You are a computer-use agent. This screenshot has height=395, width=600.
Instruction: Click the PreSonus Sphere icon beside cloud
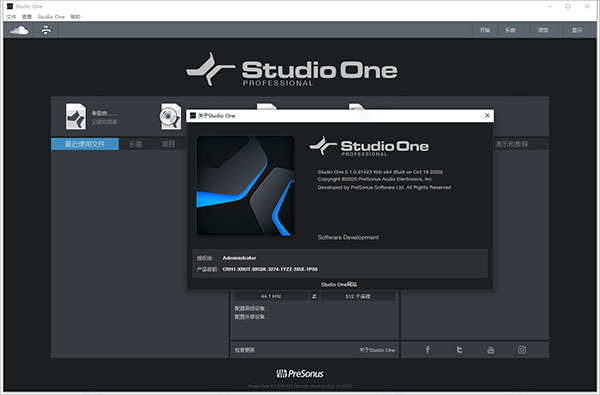pyautogui.click(x=46, y=30)
